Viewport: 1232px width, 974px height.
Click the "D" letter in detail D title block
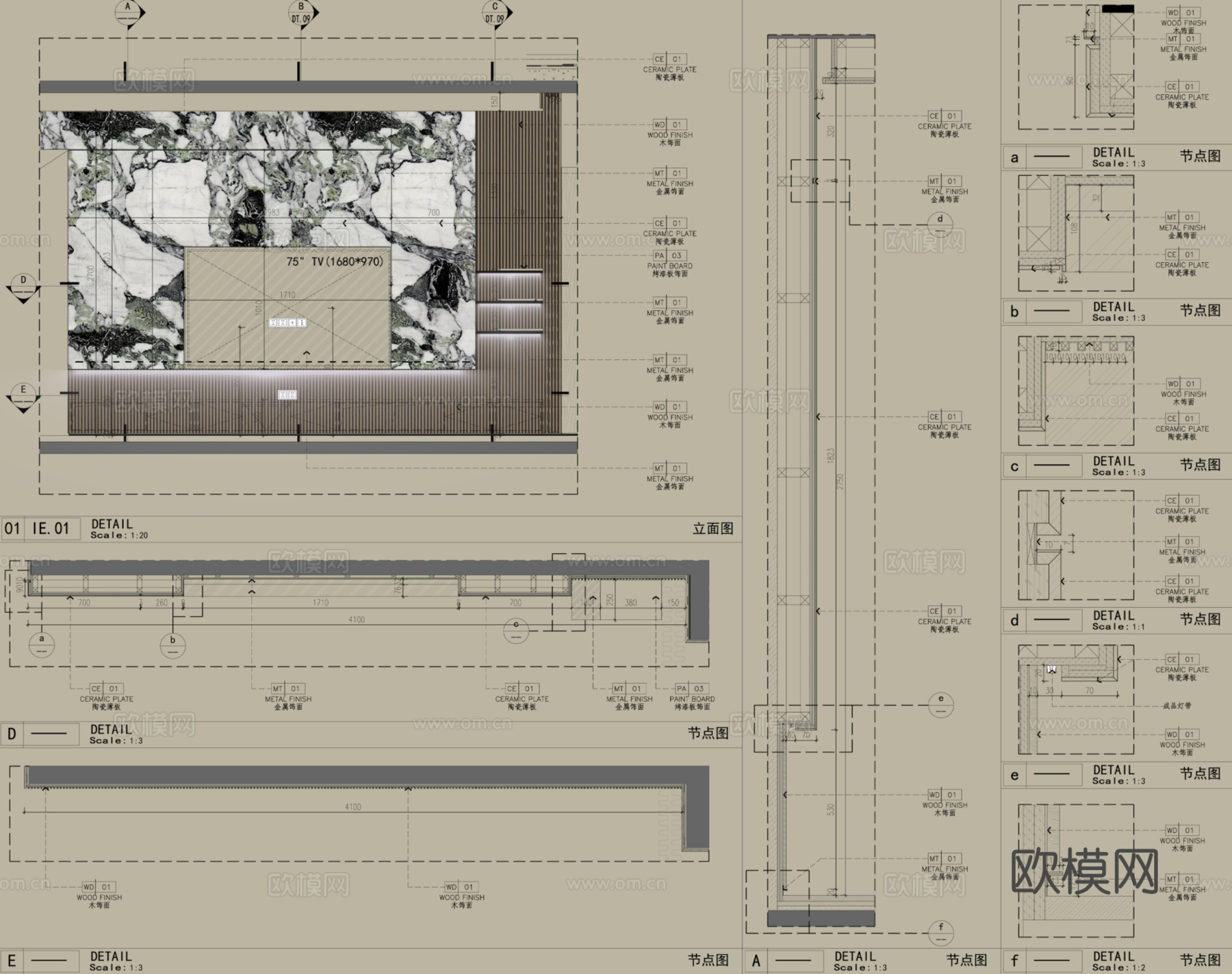[x=12, y=734]
